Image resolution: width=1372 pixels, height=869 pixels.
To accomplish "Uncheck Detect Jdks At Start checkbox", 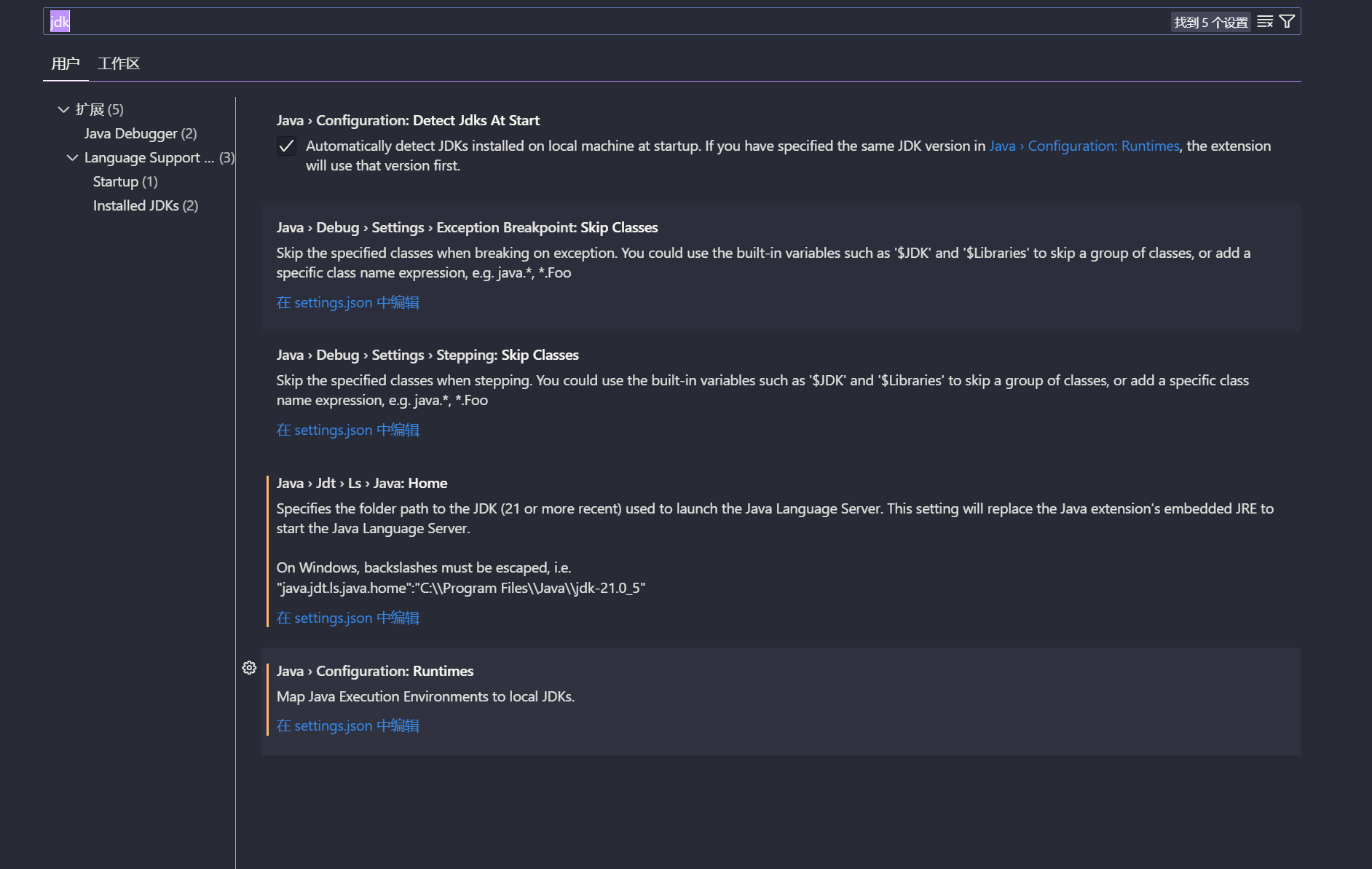I will tap(287, 146).
